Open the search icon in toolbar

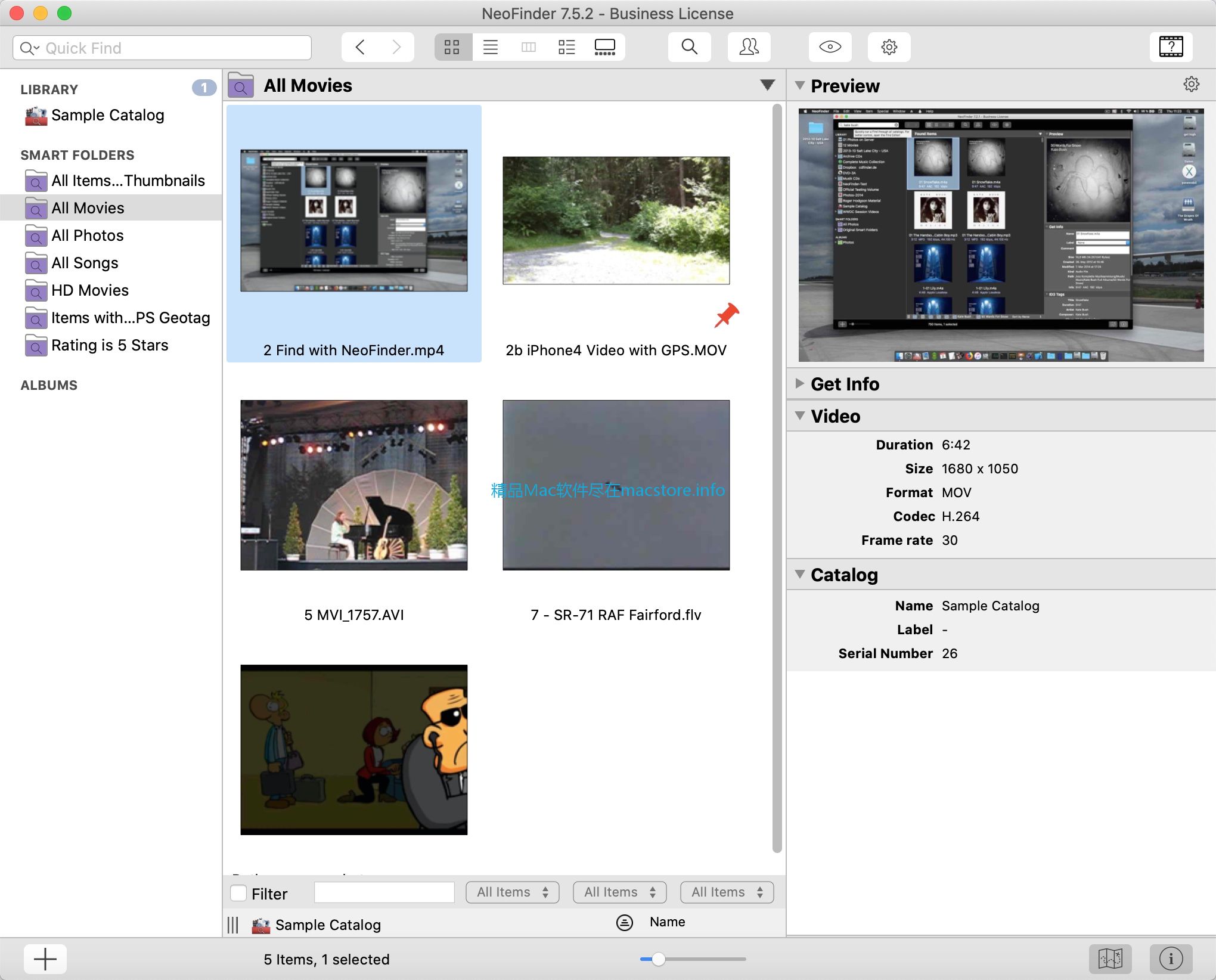point(689,47)
